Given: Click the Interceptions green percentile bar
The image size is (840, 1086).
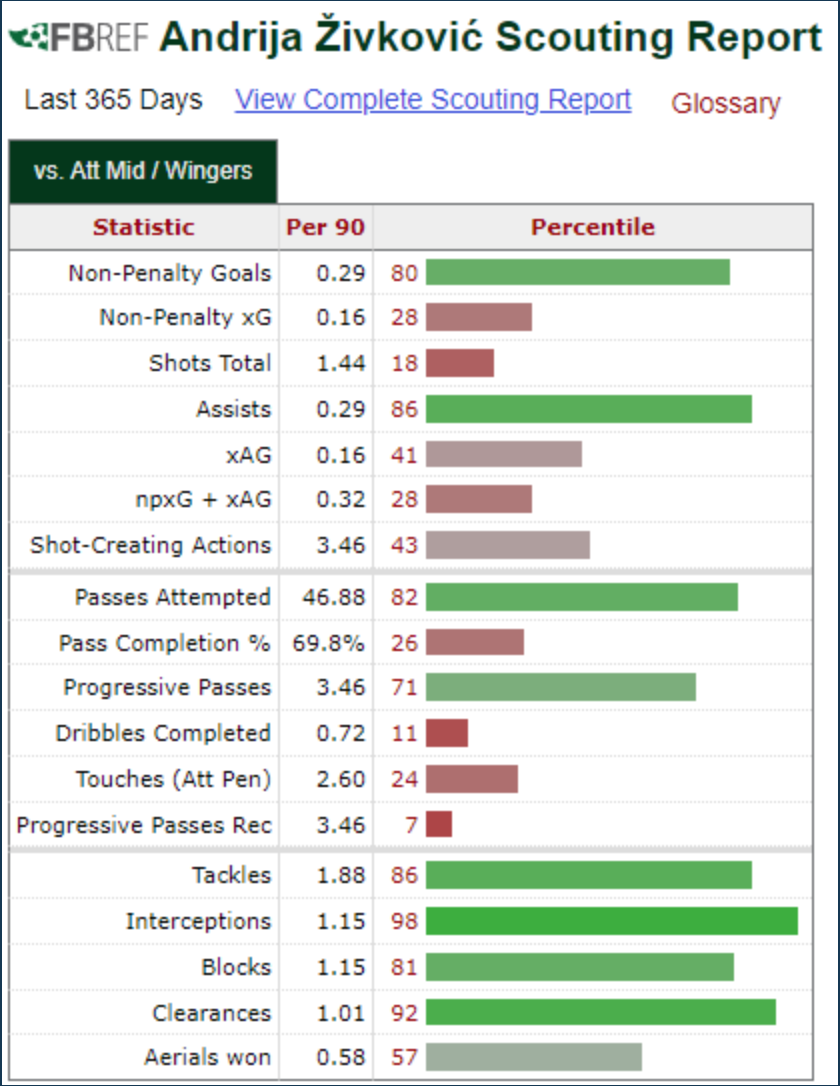Looking at the screenshot, I should pos(611,921).
